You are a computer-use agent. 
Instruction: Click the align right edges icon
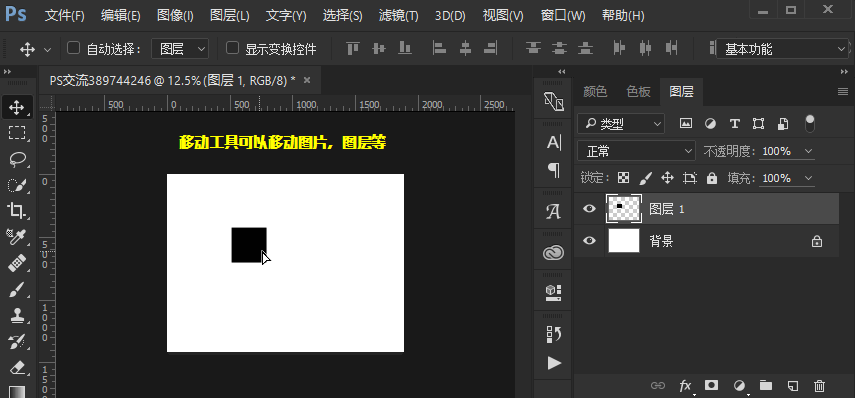491,49
